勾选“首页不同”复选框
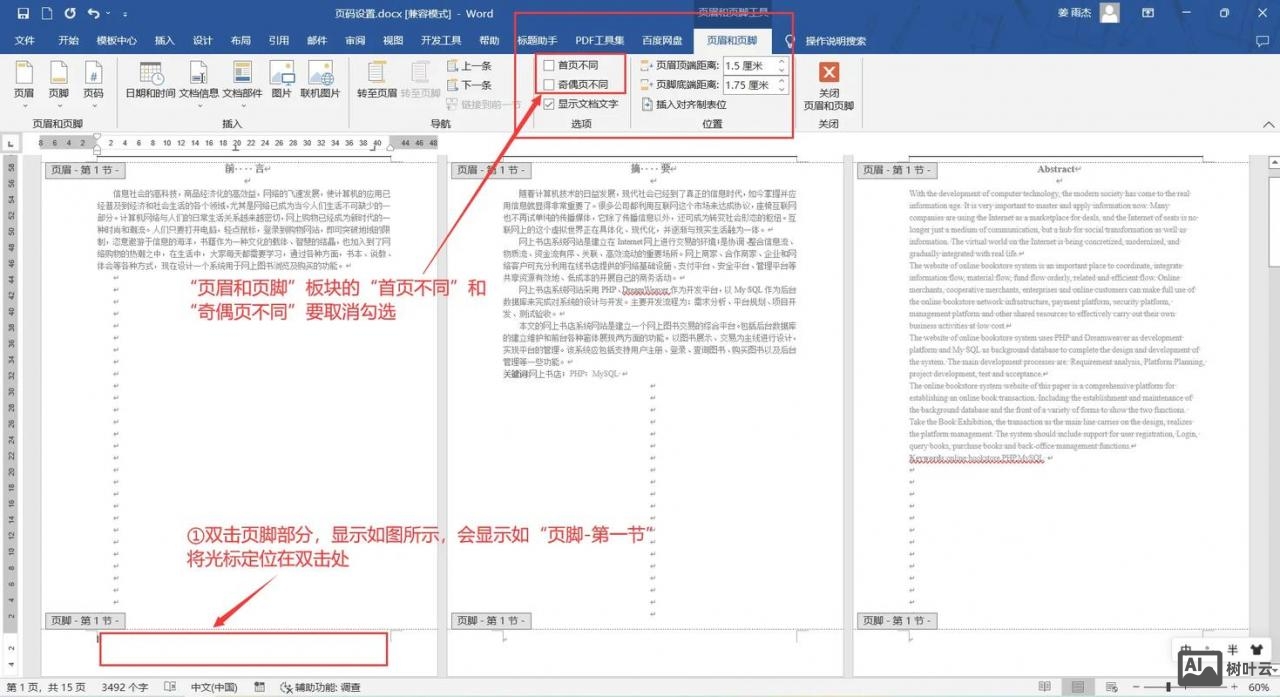The width and height of the screenshot is (1280, 697). [x=549, y=66]
